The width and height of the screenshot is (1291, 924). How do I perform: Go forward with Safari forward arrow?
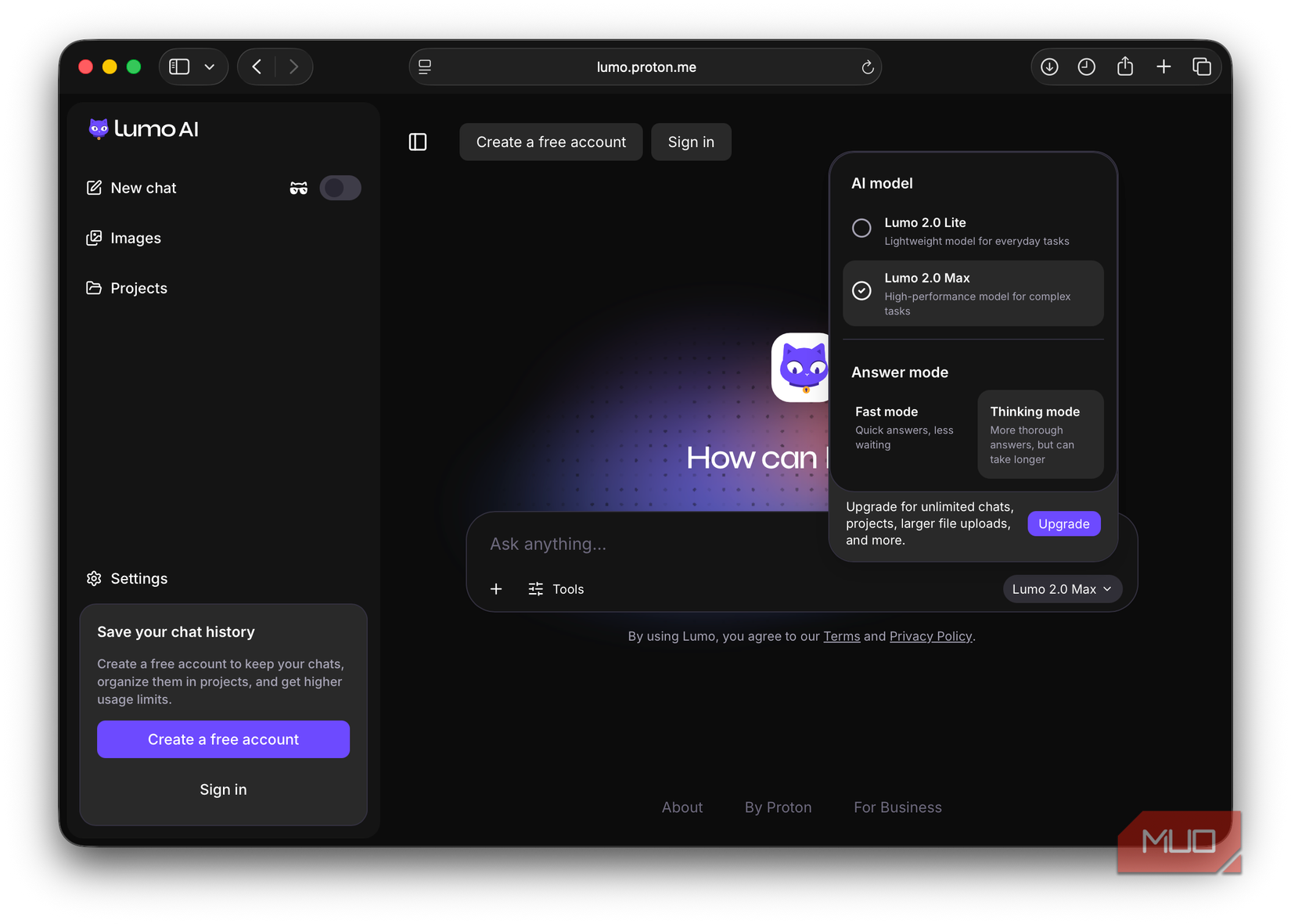[293, 67]
